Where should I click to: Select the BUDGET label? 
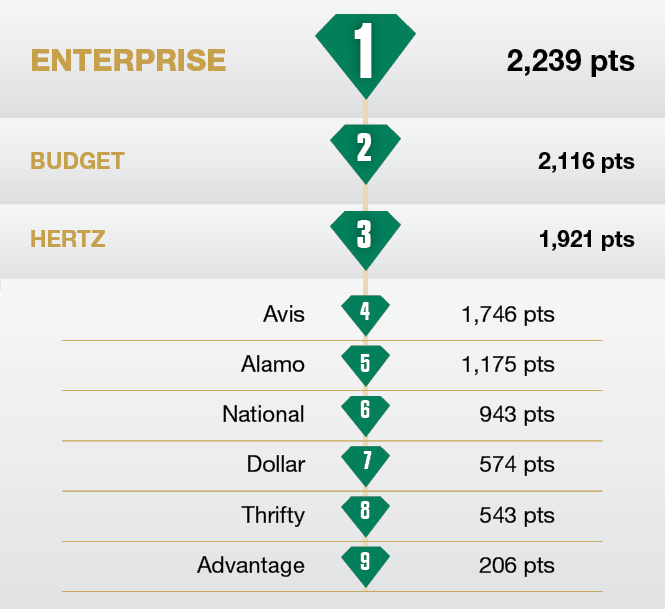pyautogui.click(x=77, y=161)
